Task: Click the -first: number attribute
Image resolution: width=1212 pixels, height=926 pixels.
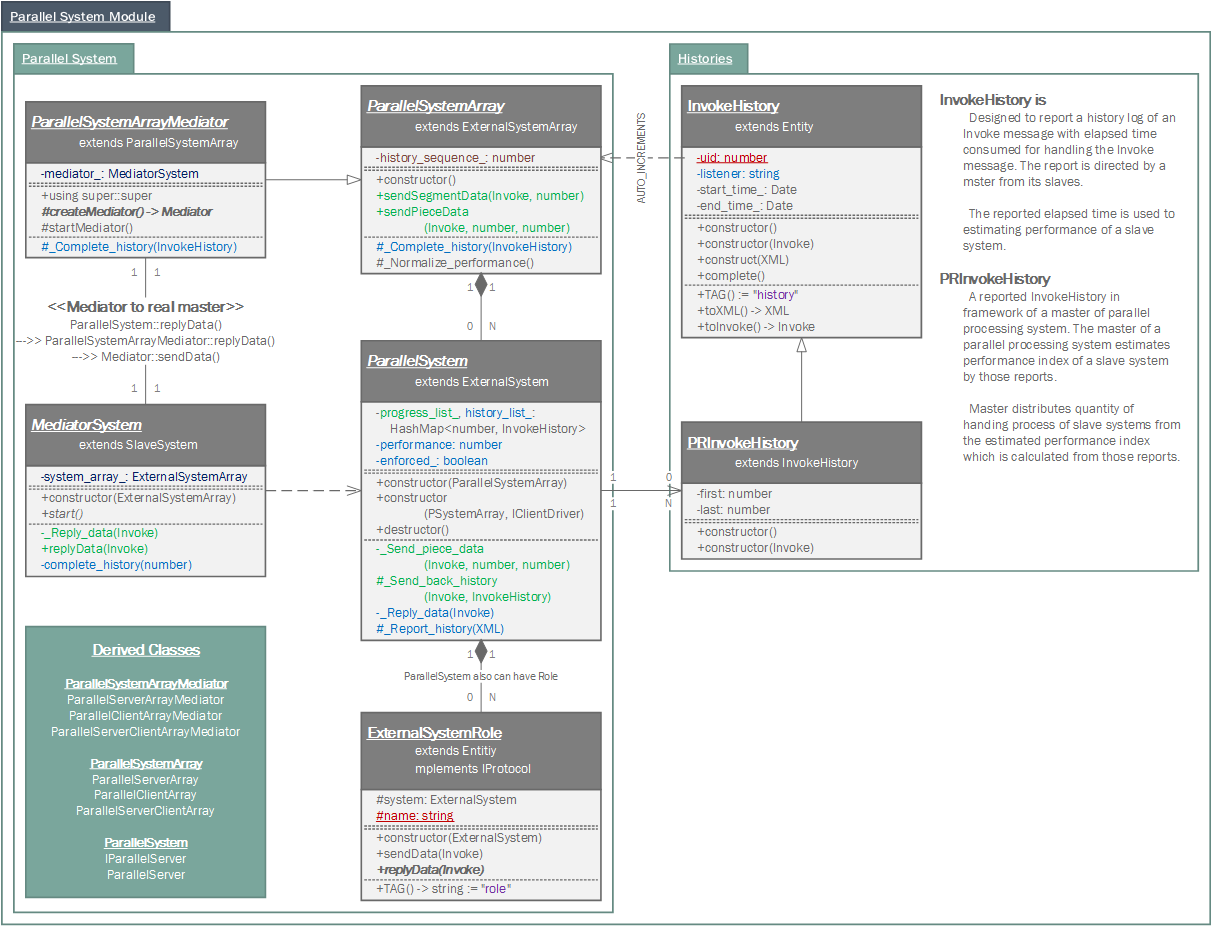Action: [734, 494]
